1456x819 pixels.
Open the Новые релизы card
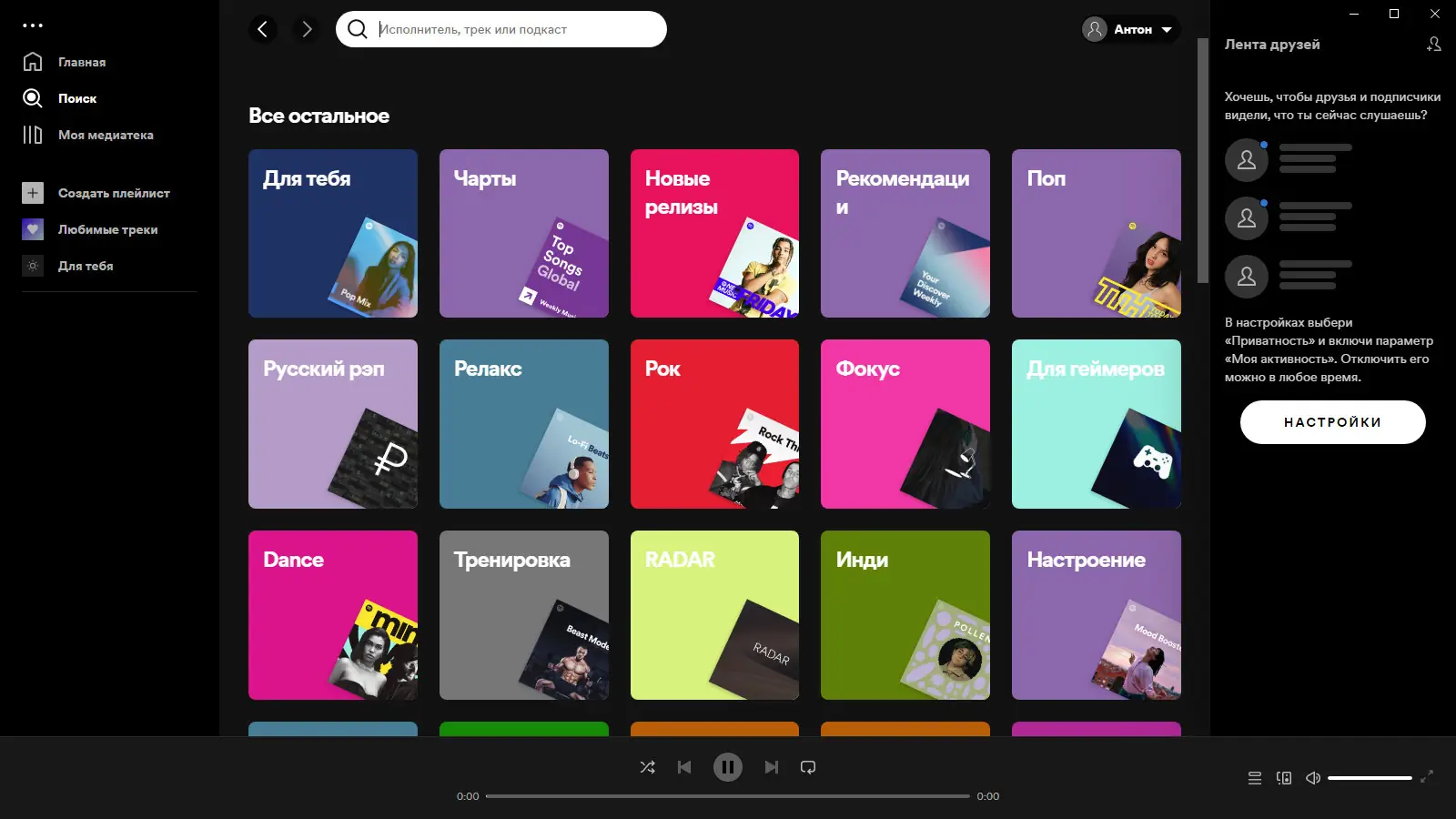[714, 233]
